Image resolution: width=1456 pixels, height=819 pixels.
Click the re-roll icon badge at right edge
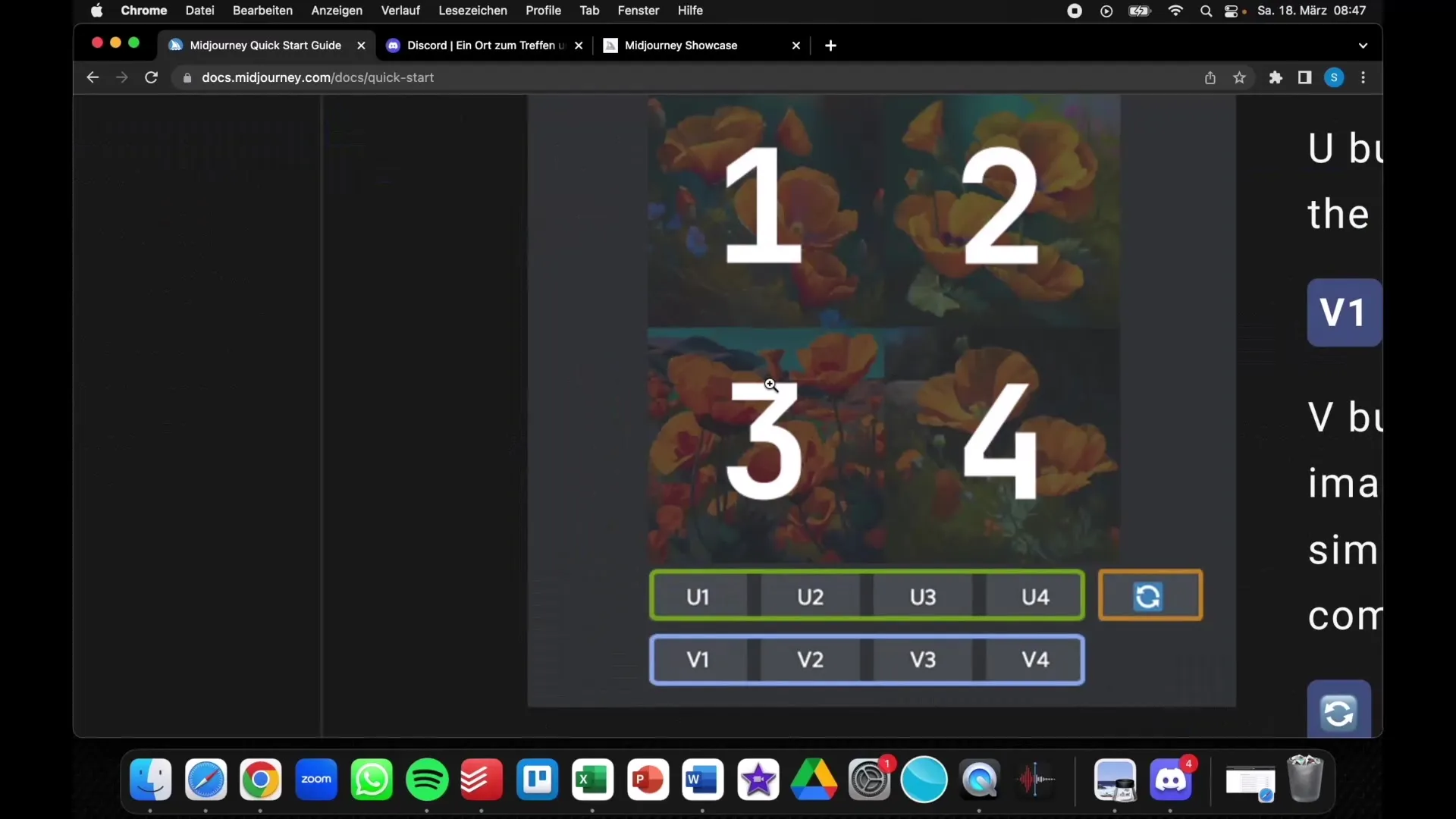pyautogui.click(x=1338, y=711)
